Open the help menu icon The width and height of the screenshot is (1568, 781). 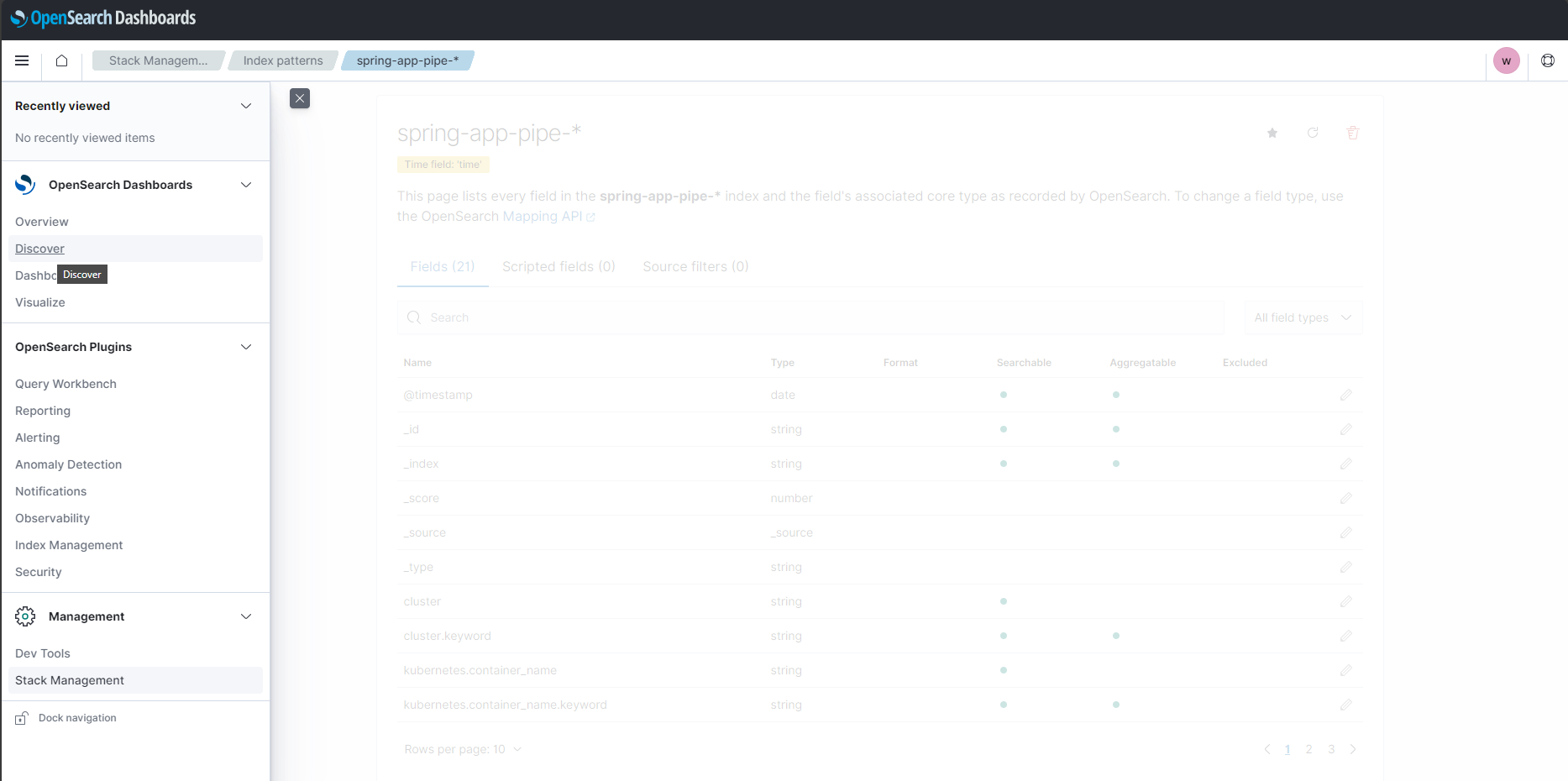(x=1547, y=60)
